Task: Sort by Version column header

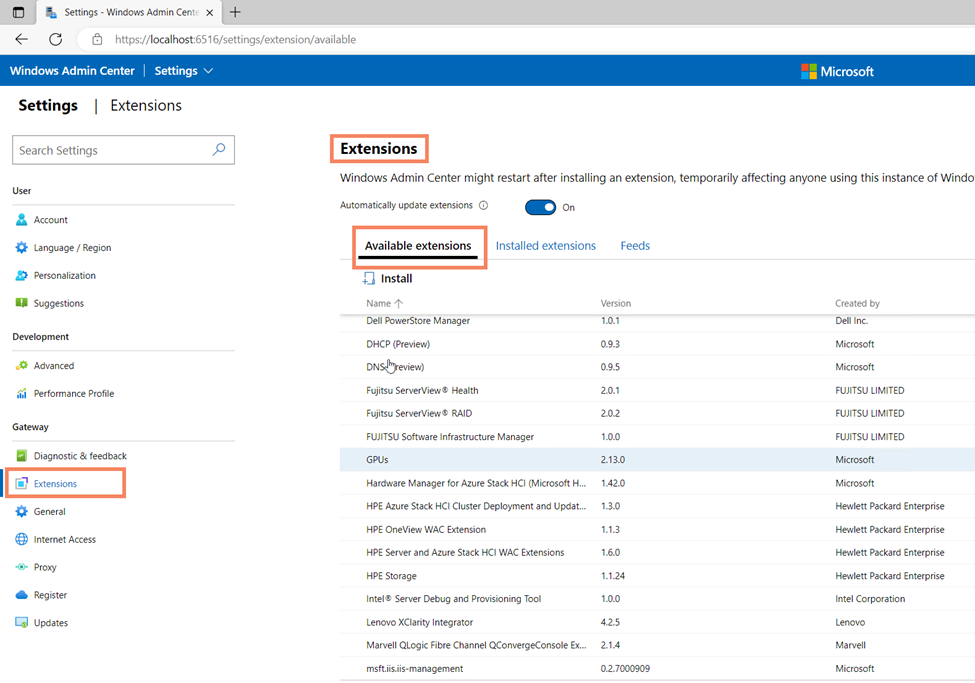Action: pos(616,304)
